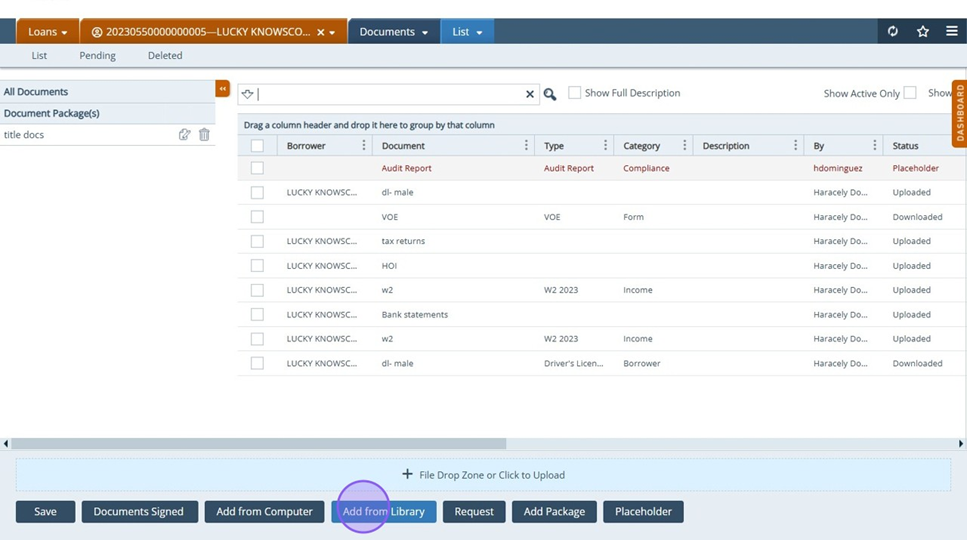This screenshot has height=540, width=967.
Task: Check the Audit Report row checkbox
Action: [x=257, y=168]
